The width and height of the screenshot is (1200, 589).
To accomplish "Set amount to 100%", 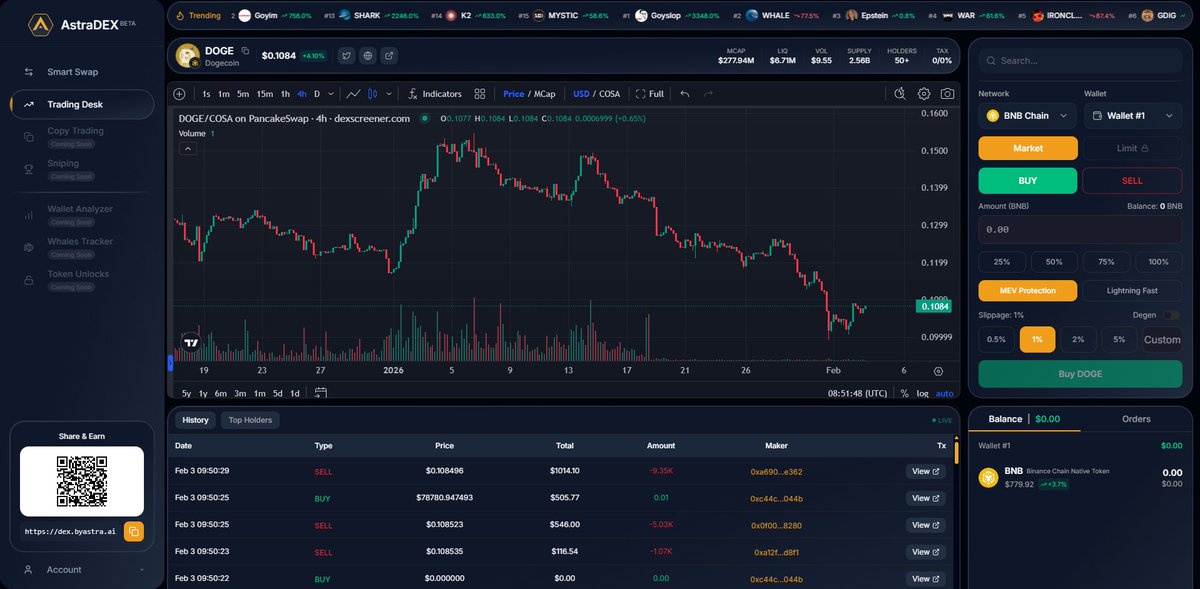I will point(1158,261).
